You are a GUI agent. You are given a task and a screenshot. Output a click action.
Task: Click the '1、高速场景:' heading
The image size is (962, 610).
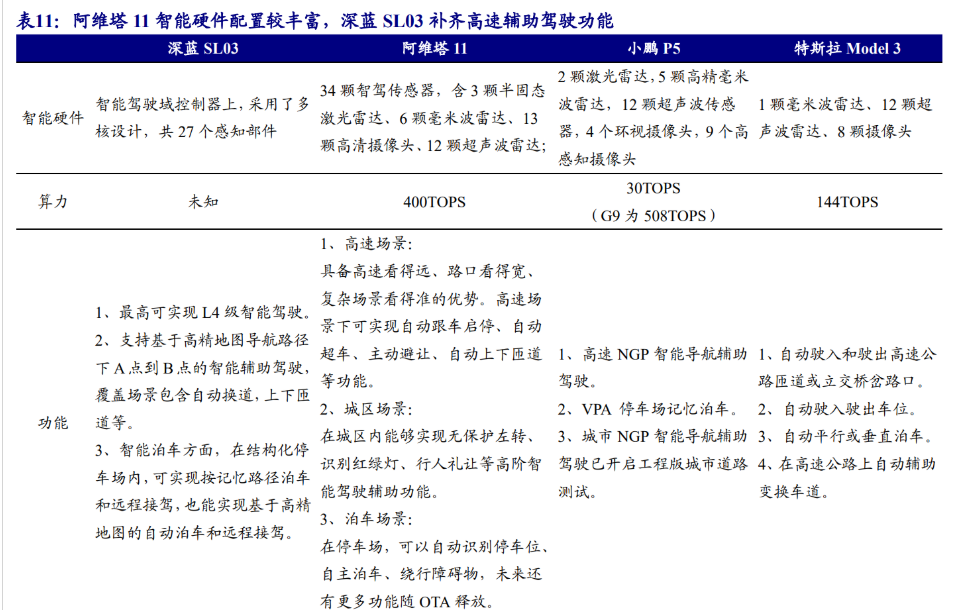(x=366, y=244)
